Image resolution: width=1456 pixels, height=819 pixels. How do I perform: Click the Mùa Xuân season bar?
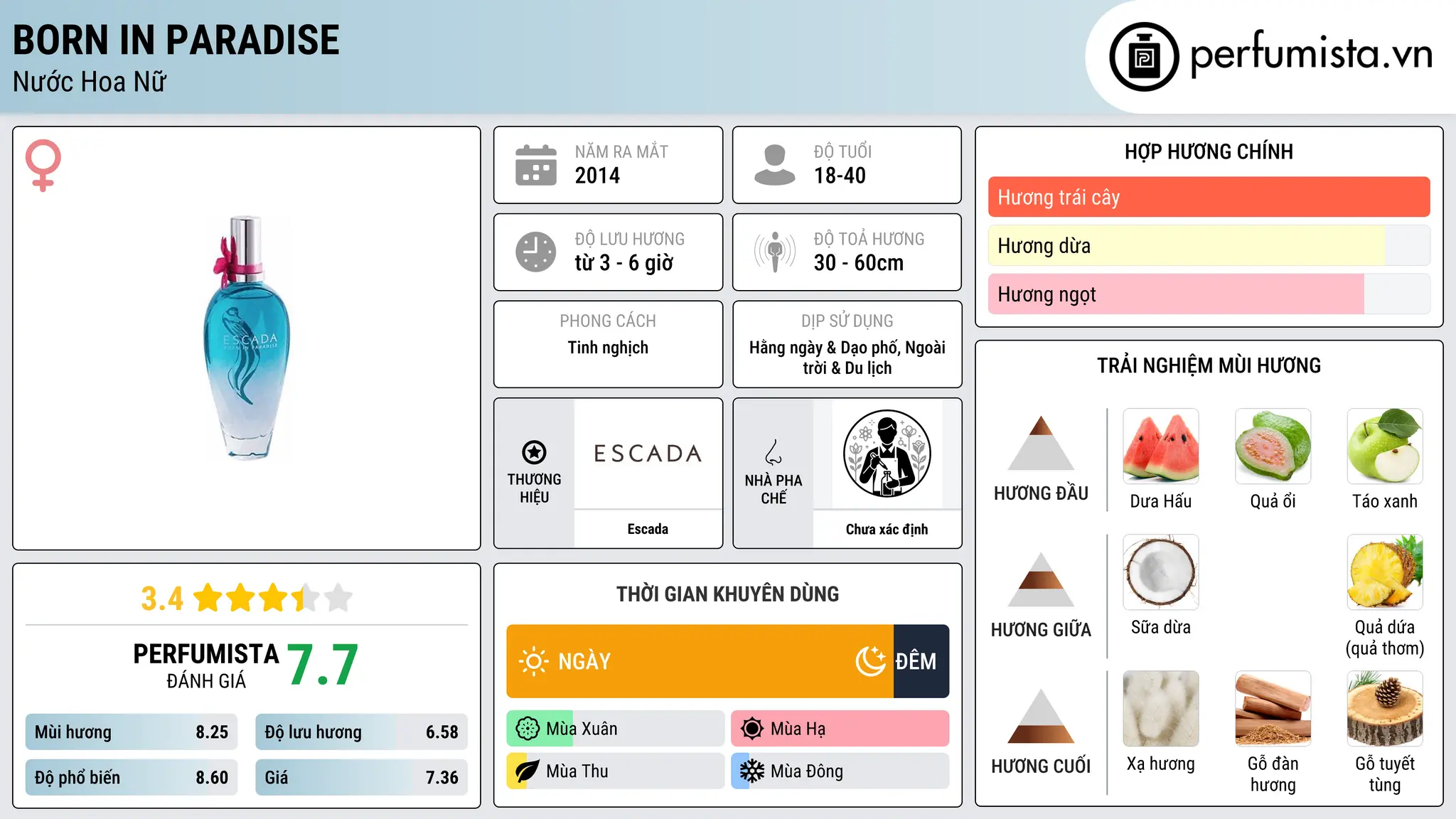coord(616,729)
